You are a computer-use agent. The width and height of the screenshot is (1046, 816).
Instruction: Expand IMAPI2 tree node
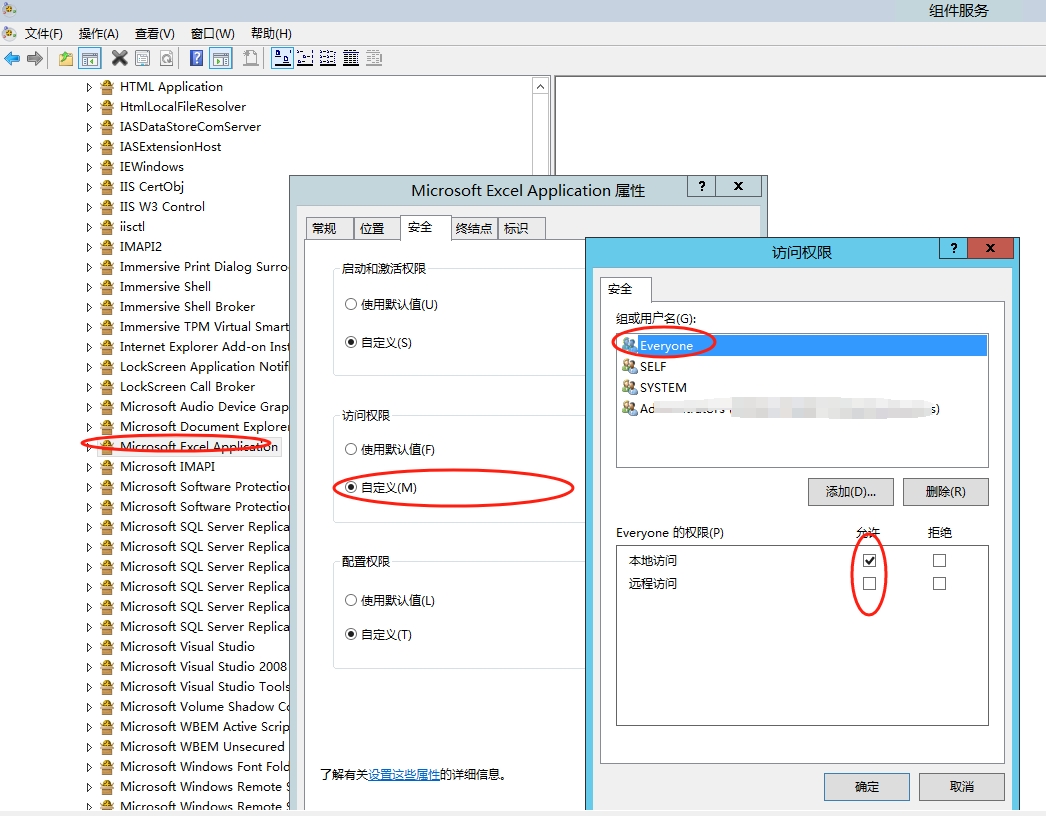point(89,248)
